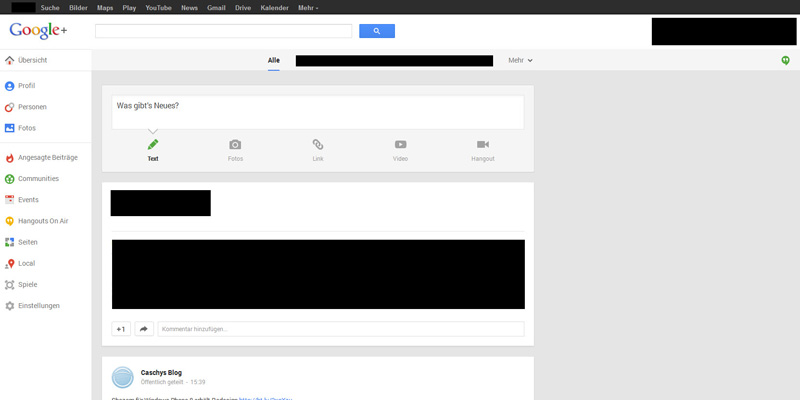This screenshot has height=400, width=800.
Task: Select the Video play icon
Action: coord(401,144)
